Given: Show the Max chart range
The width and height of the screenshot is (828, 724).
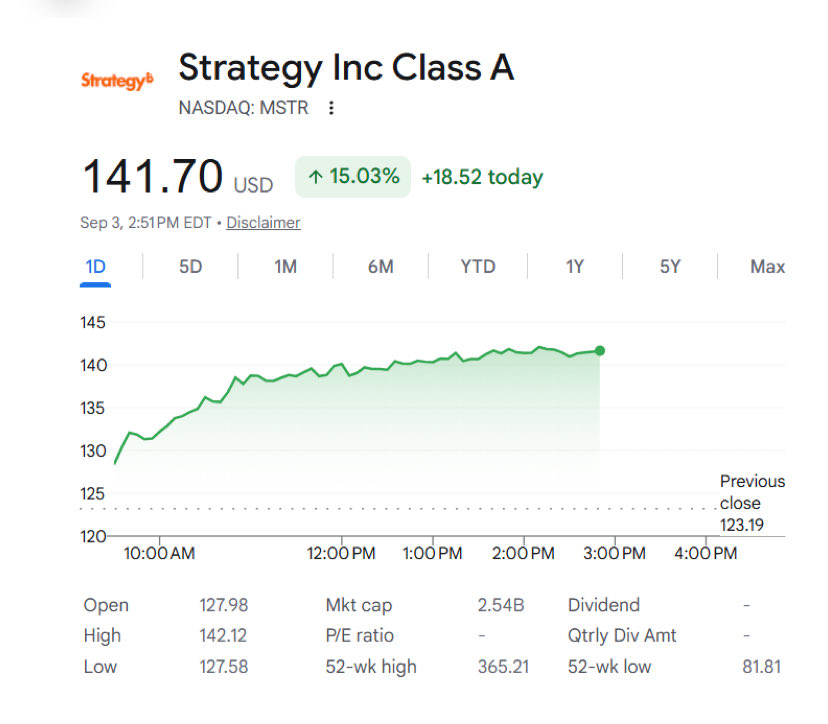Looking at the screenshot, I should (x=767, y=267).
